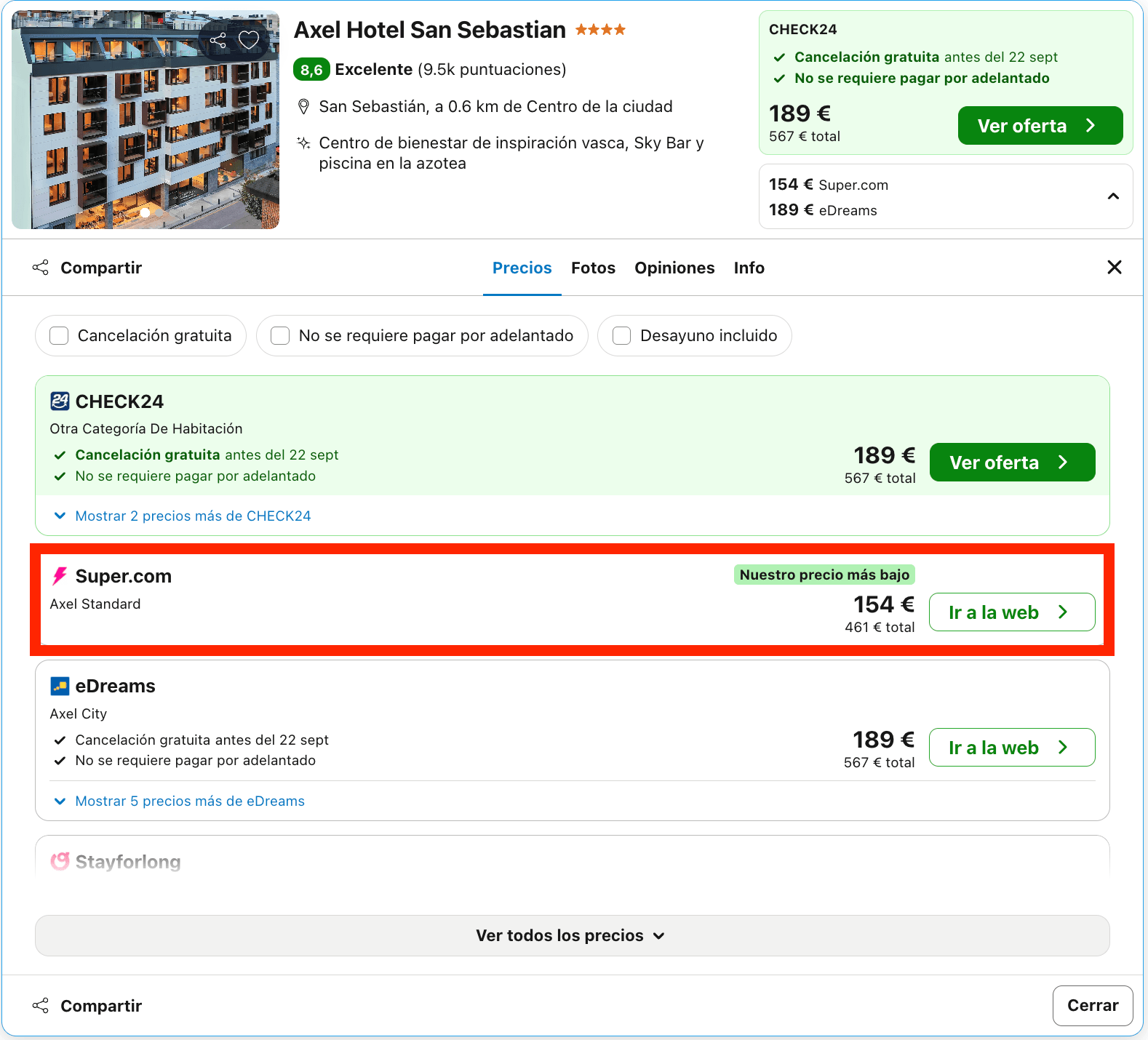Click the location pin icon
Screen dimensions: 1148x1040
pos(304,107)
